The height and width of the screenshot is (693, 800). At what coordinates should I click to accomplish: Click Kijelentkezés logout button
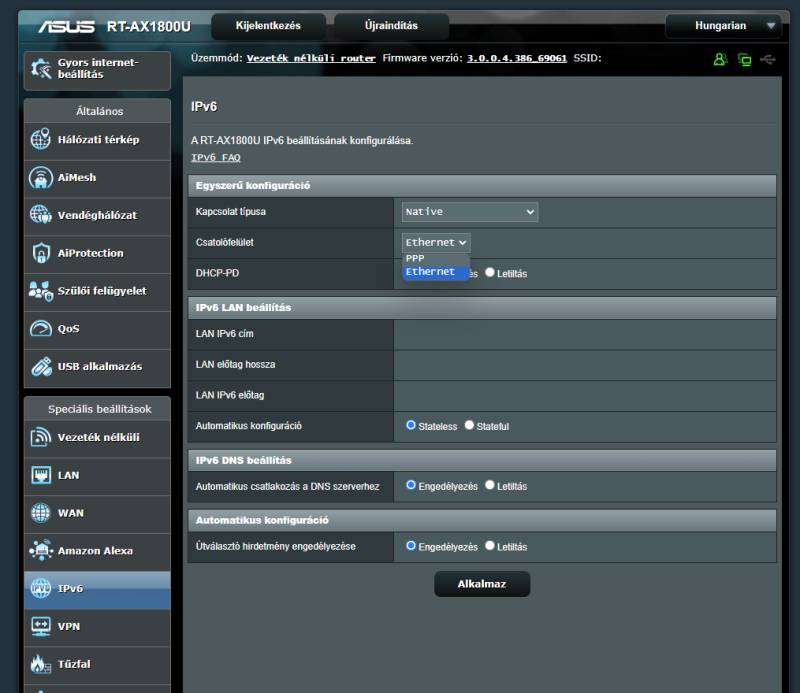click(x=268, y=26)
